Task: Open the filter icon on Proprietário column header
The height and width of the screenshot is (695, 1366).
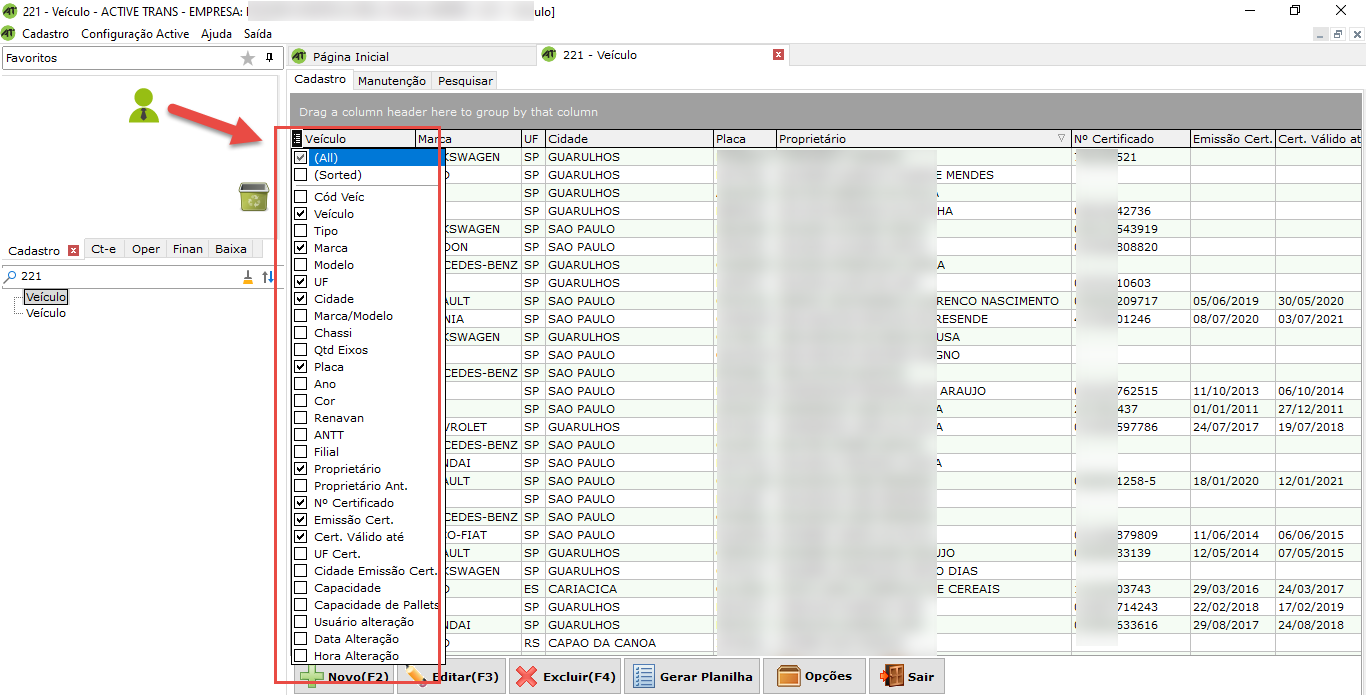Action: (1061, 139)
